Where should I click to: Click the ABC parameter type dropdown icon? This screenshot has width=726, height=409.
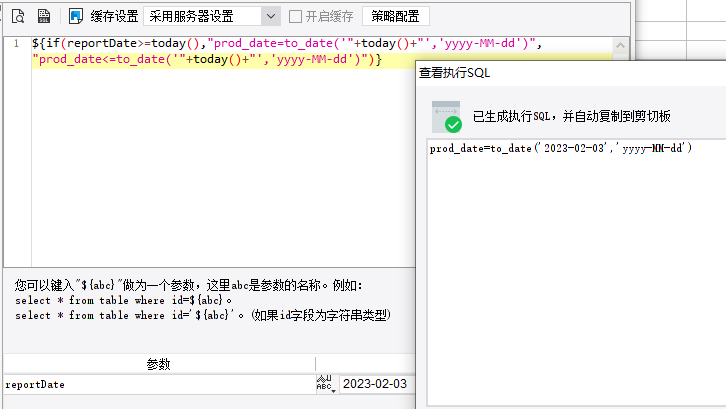326,384
